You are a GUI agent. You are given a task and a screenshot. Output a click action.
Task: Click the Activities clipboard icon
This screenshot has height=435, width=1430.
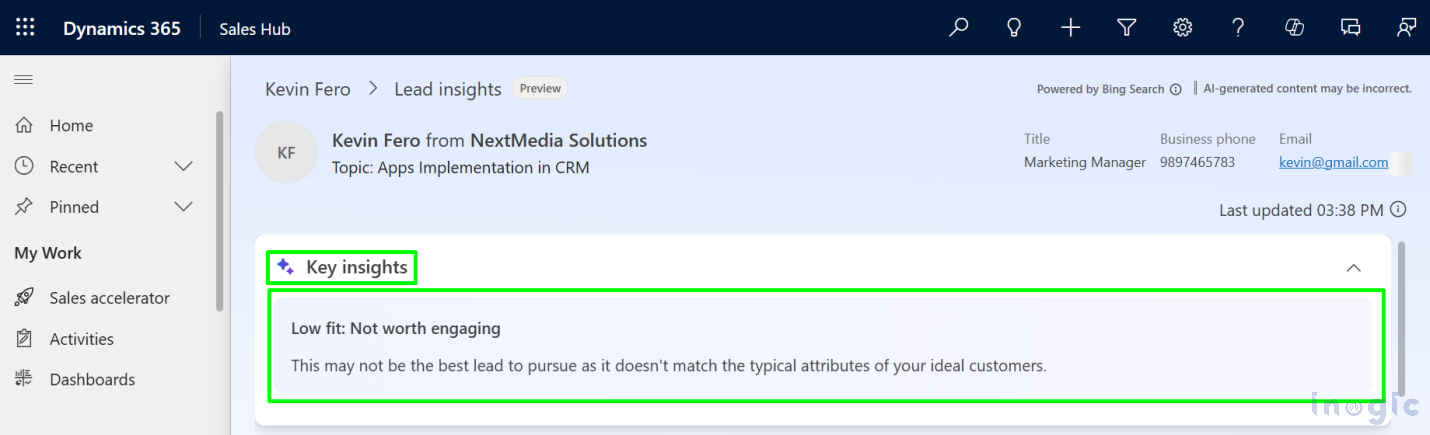(x=25, y=339)
